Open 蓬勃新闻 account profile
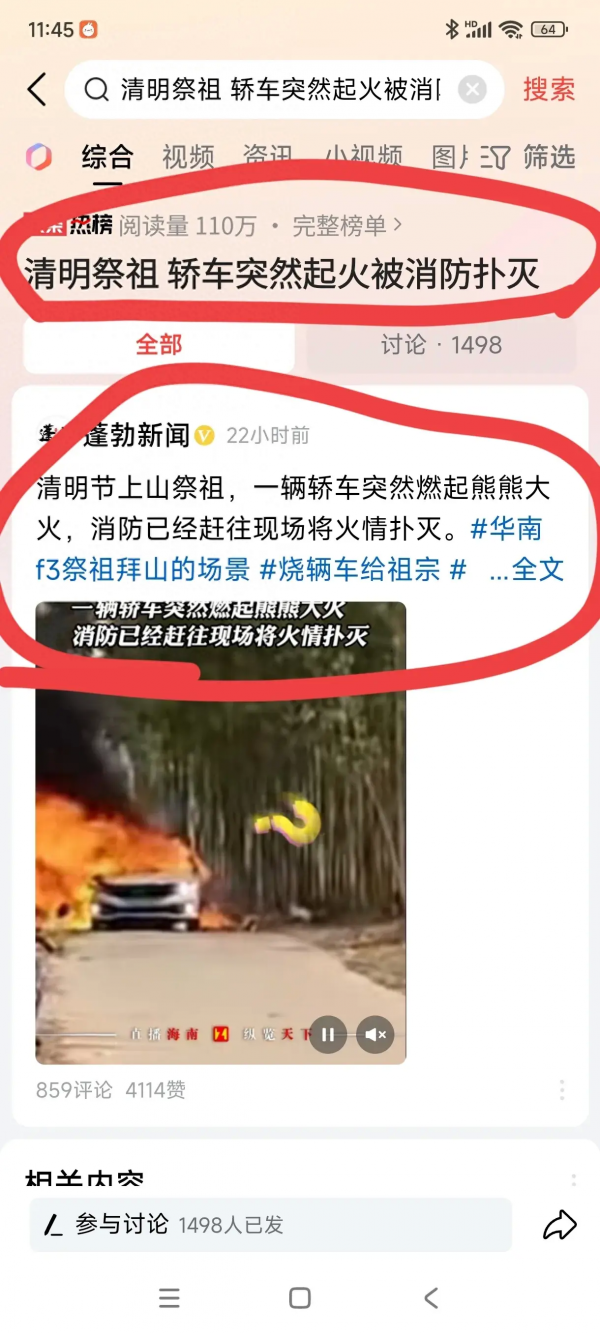The image size is (600, 1333). pos(136,435)
